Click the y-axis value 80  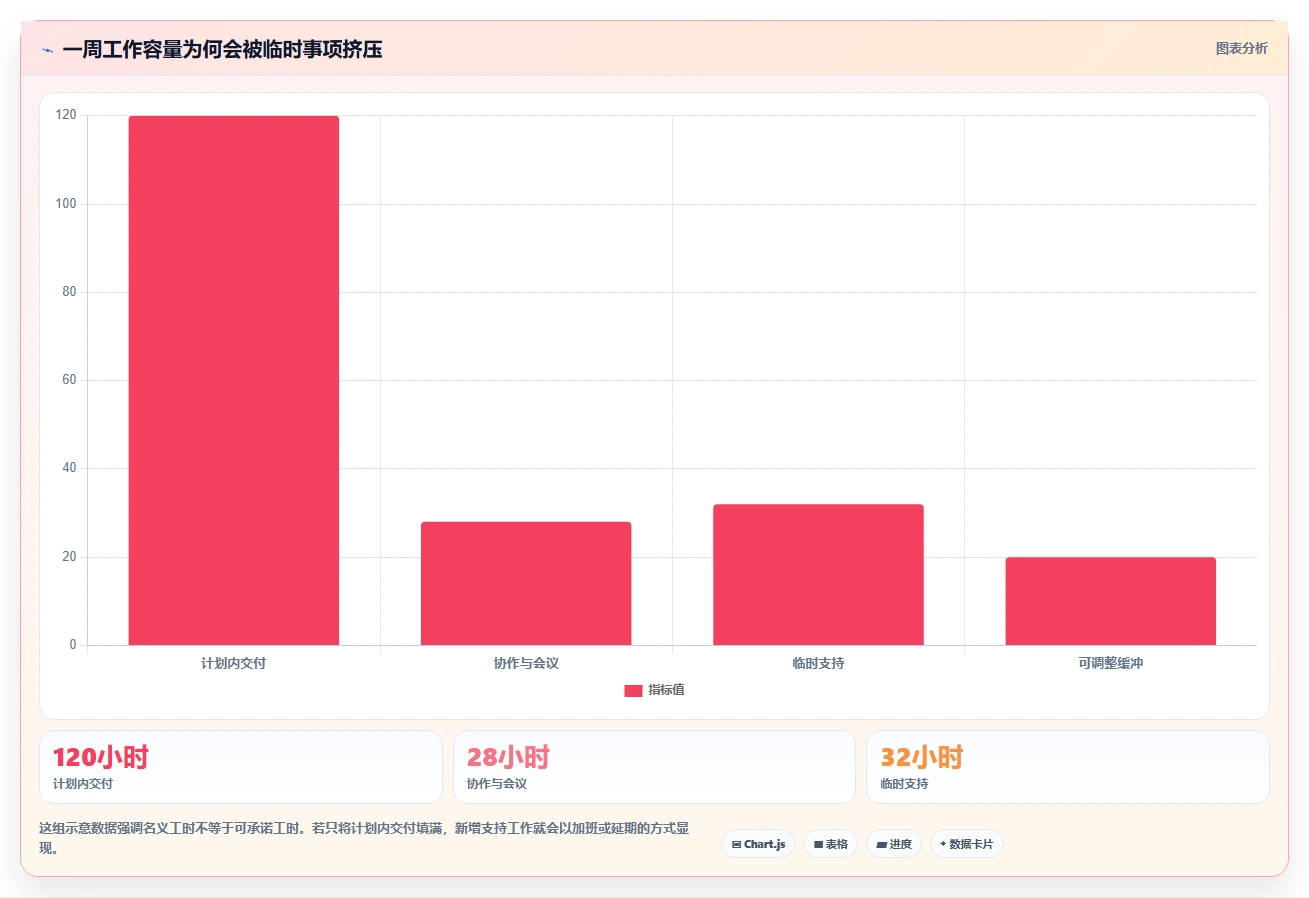pyautogui.click(x=69, y=292)
